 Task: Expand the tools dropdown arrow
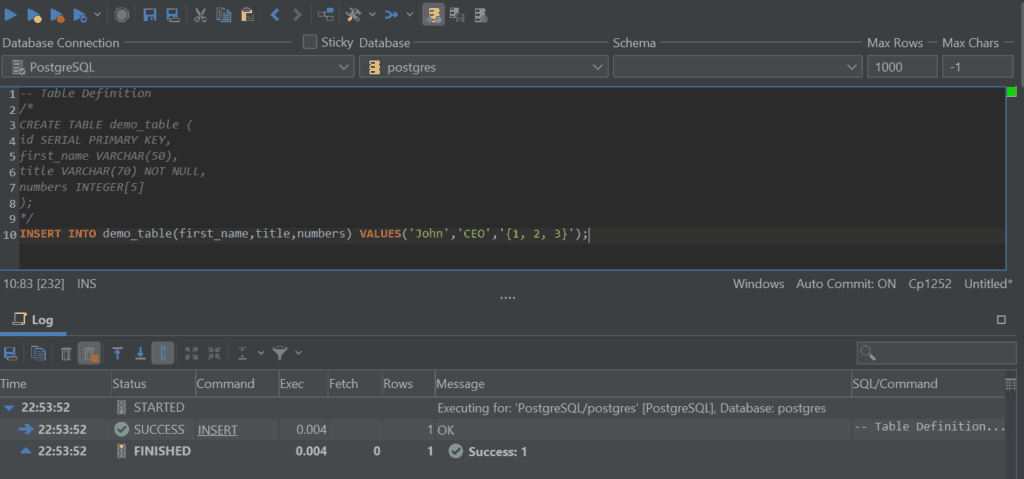[x=372, y=14]
